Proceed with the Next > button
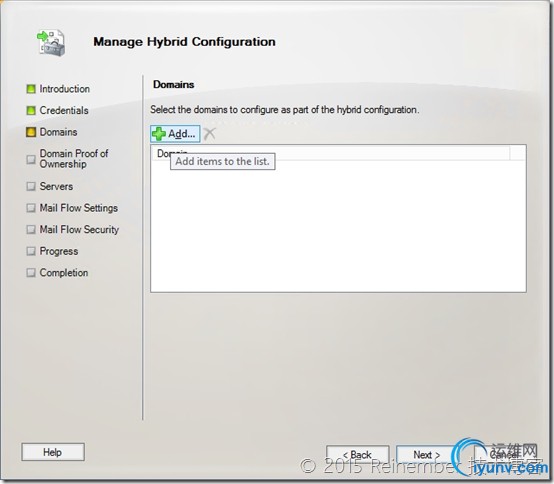The height and width of the screenshot is (484, 554). 427,454
